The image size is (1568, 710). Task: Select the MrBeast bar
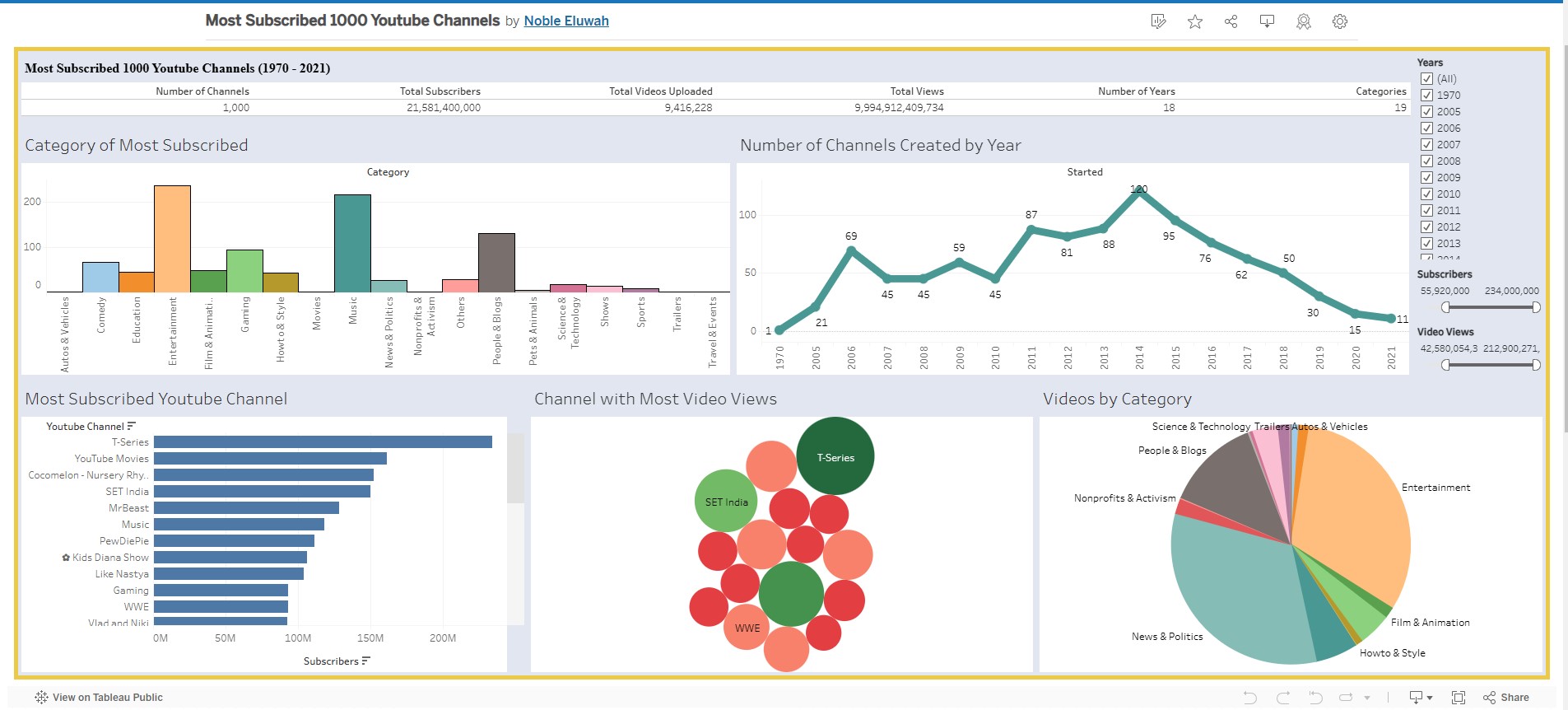click(x=246, y=508)
